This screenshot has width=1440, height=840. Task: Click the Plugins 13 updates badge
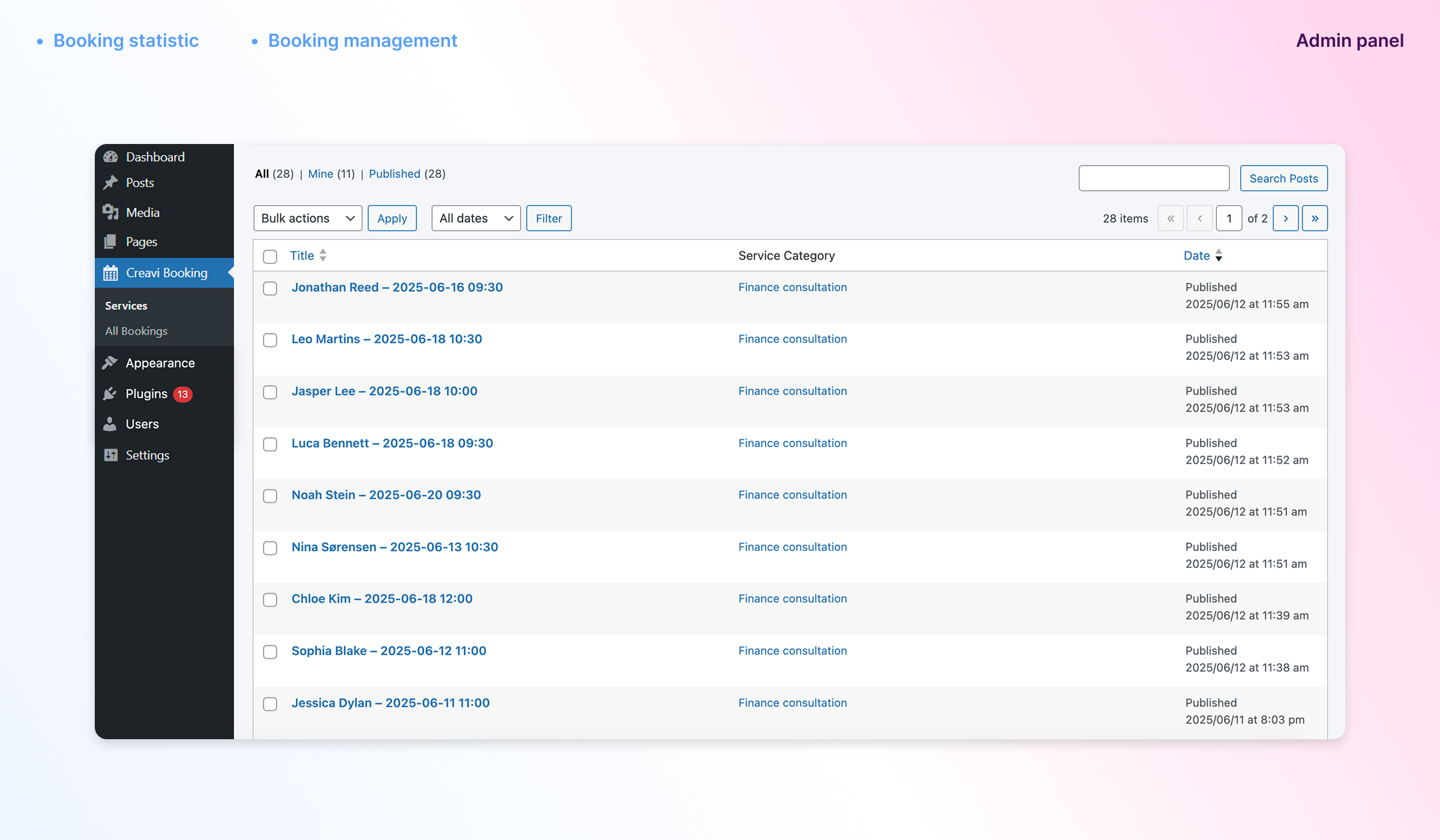pos(183,394)
